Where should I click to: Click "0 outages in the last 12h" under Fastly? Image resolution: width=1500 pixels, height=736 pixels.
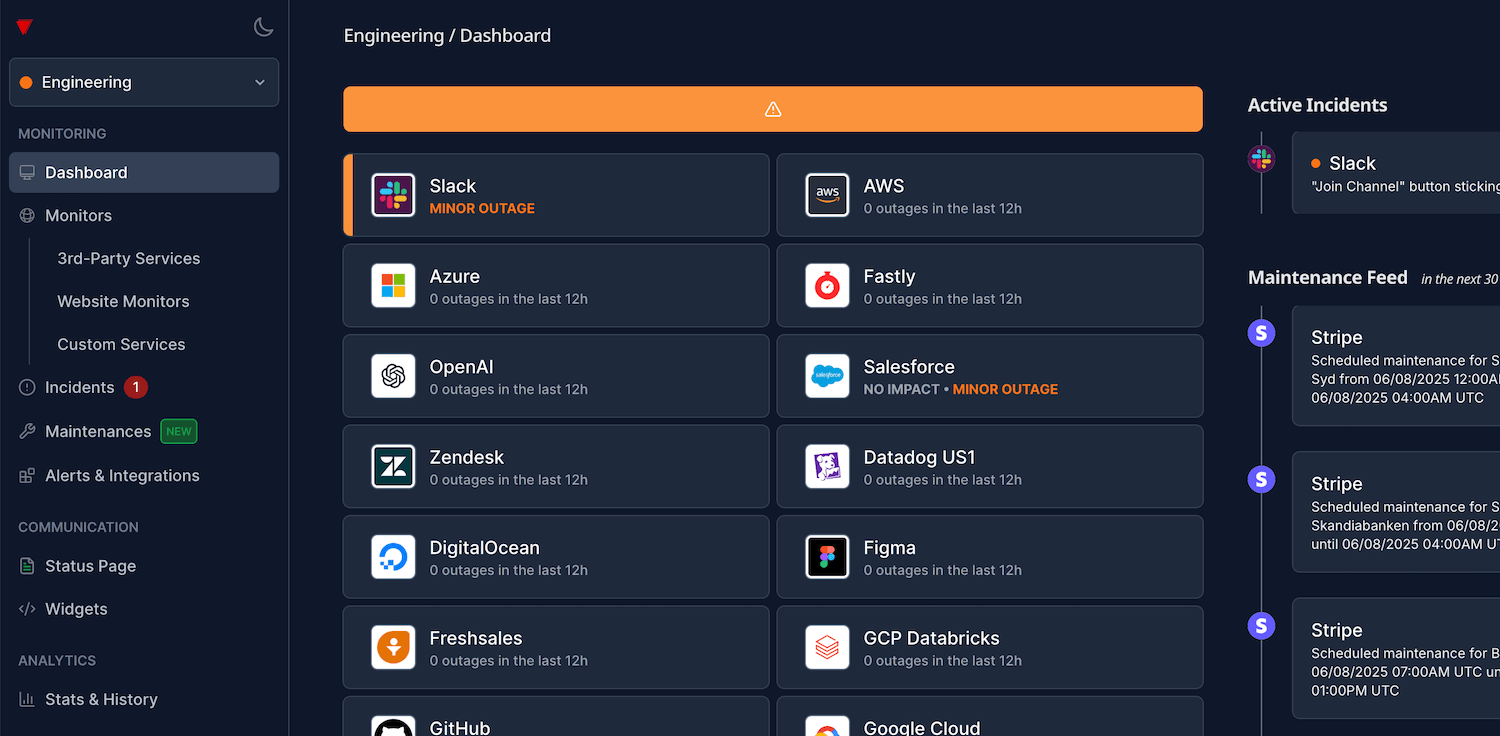coord(943,299)
